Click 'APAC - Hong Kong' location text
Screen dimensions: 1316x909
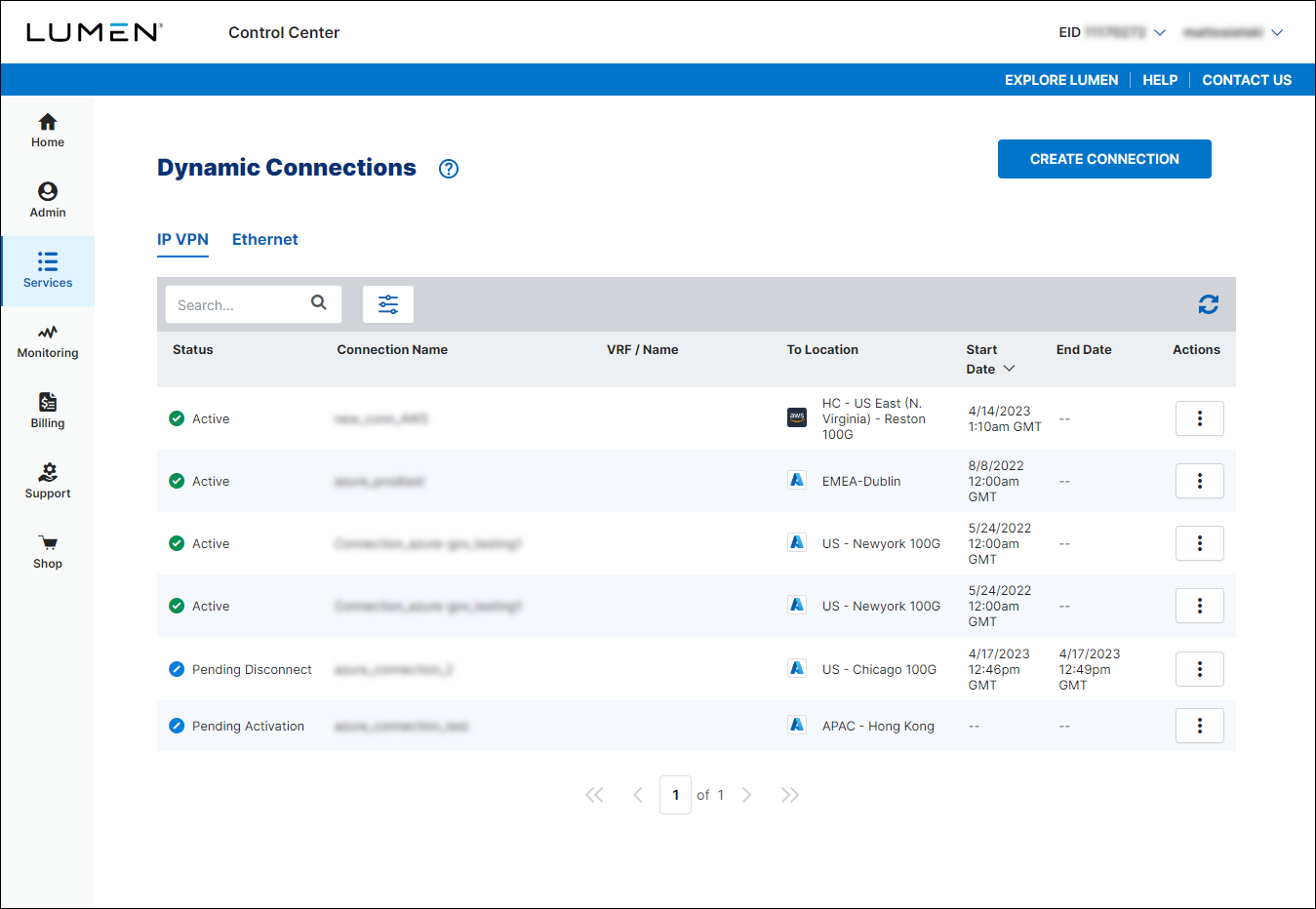(878, 726)
